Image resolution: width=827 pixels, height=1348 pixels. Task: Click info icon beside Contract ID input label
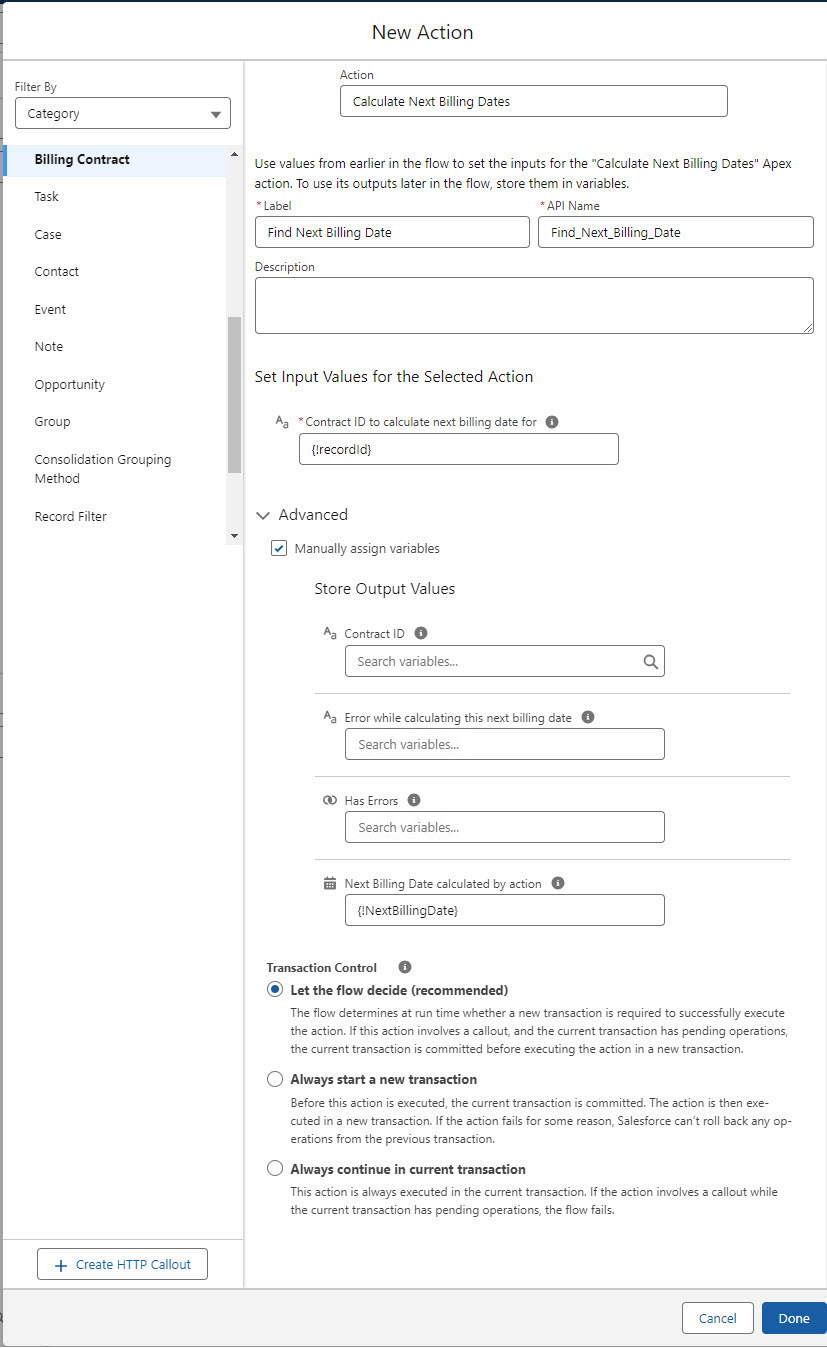[x=552, y=422]
